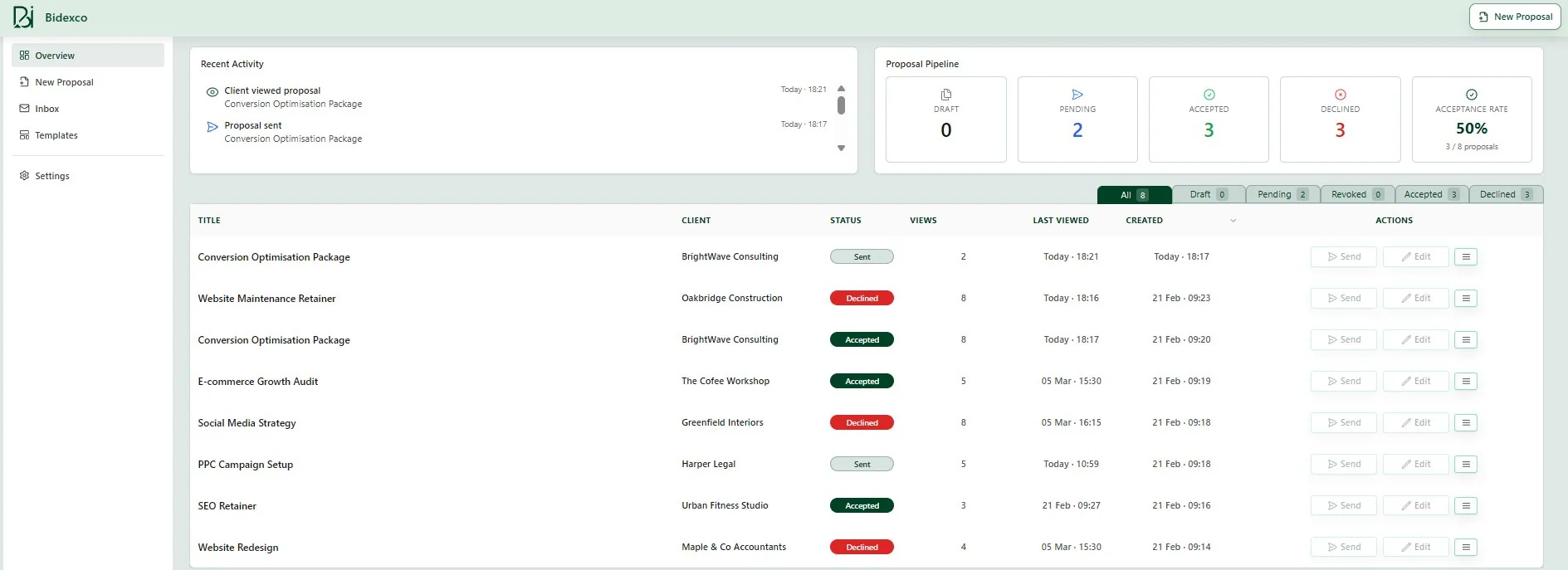Show the Declined proposals tab
This screenshot has width=1568, height=570.
(x=1504, y=194)
